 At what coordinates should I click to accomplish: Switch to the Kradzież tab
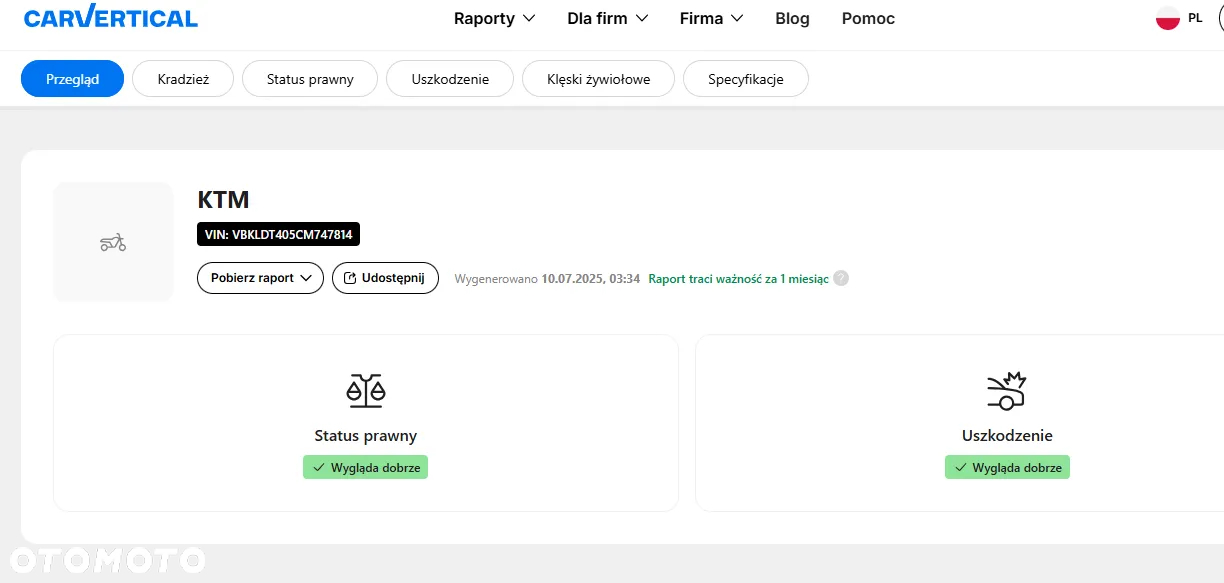(x=183, y=79)
